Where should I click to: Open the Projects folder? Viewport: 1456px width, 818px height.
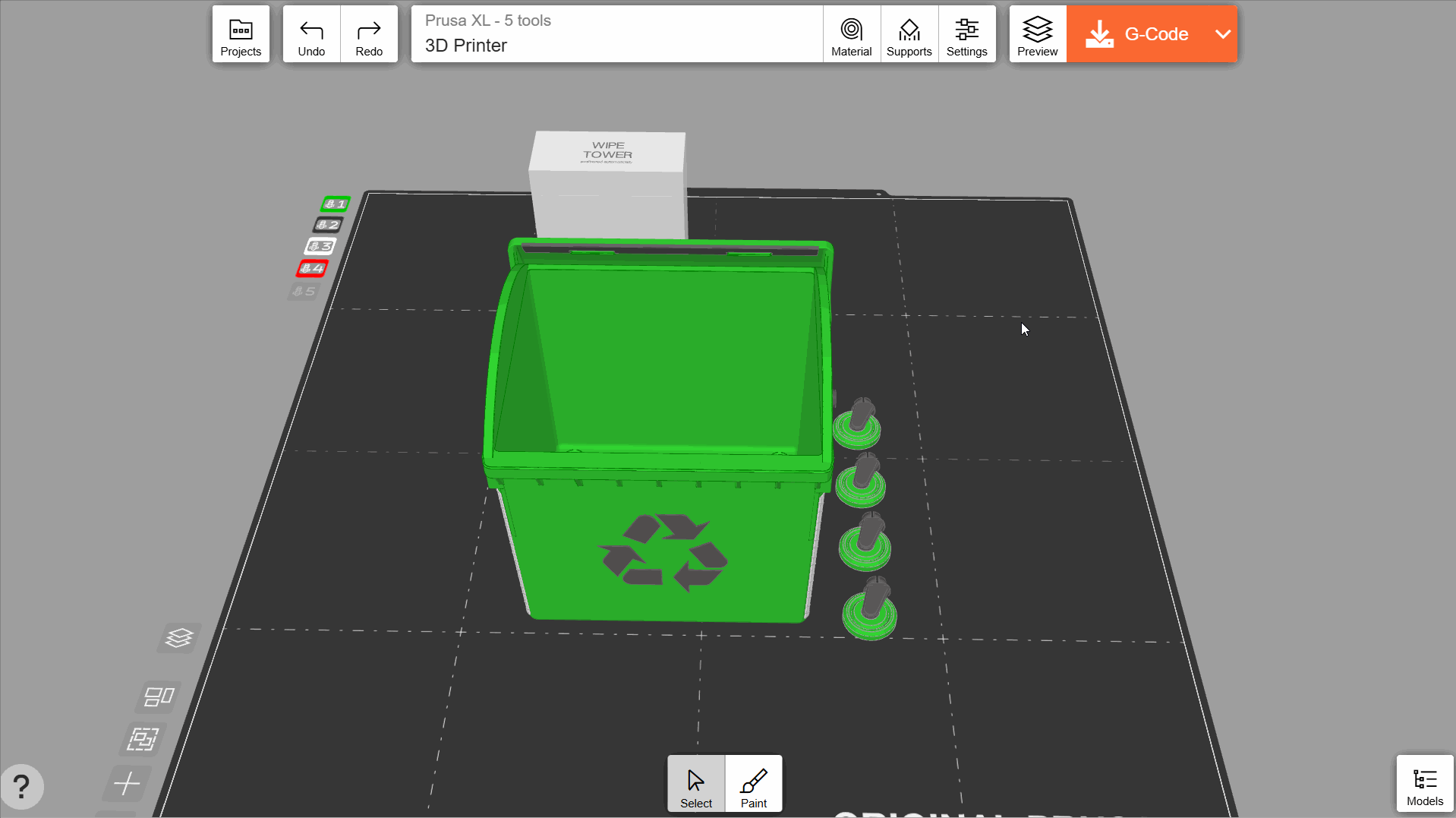click(x=241, y=34)
